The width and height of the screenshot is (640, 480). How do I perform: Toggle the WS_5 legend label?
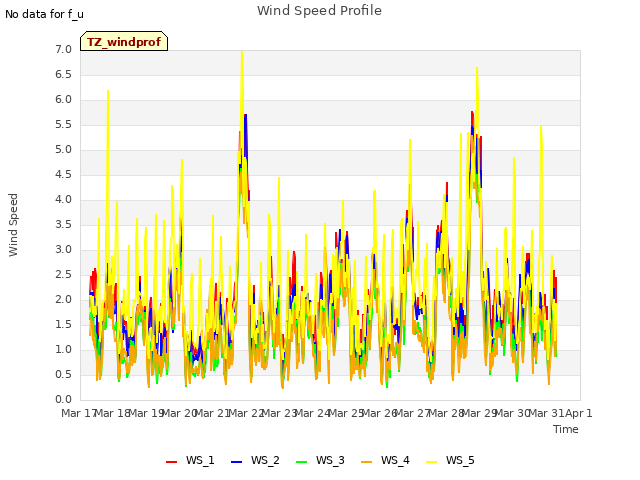(460, 460)
